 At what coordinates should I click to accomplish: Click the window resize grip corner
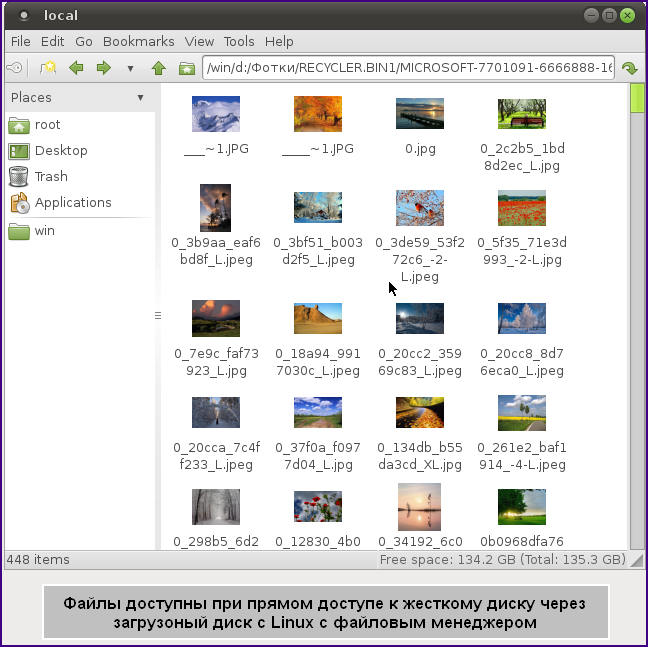pyautogui.click(x=637, y=560)
